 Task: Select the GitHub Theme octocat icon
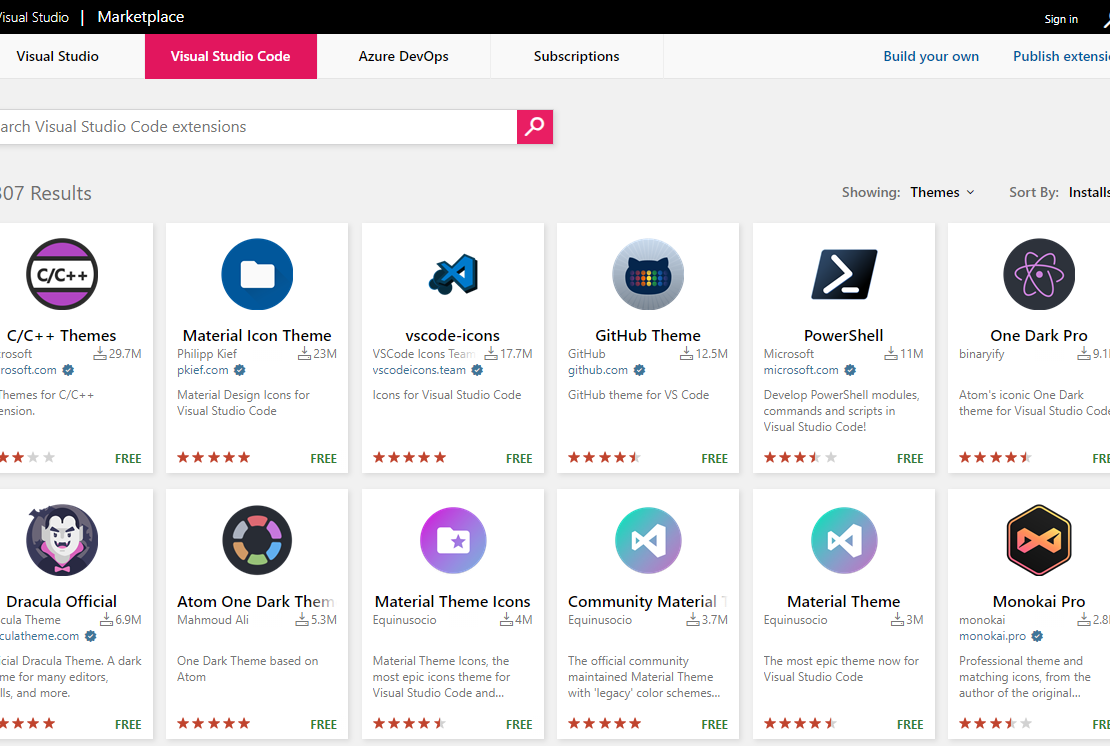click(648, 275)
